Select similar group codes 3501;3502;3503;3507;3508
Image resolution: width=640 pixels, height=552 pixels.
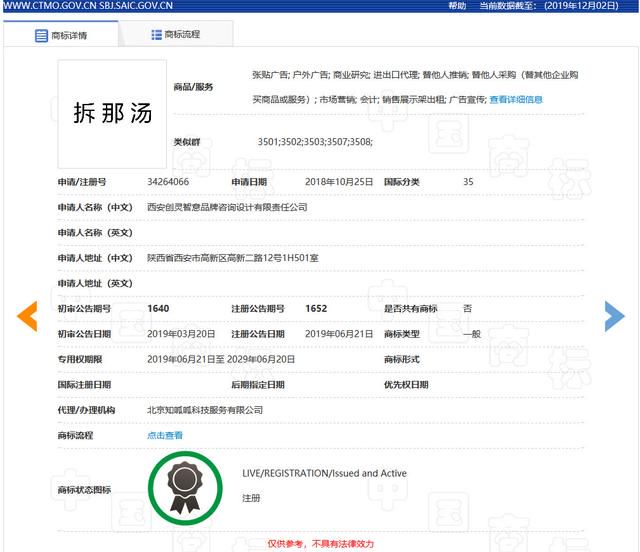(x=315, y=142)
